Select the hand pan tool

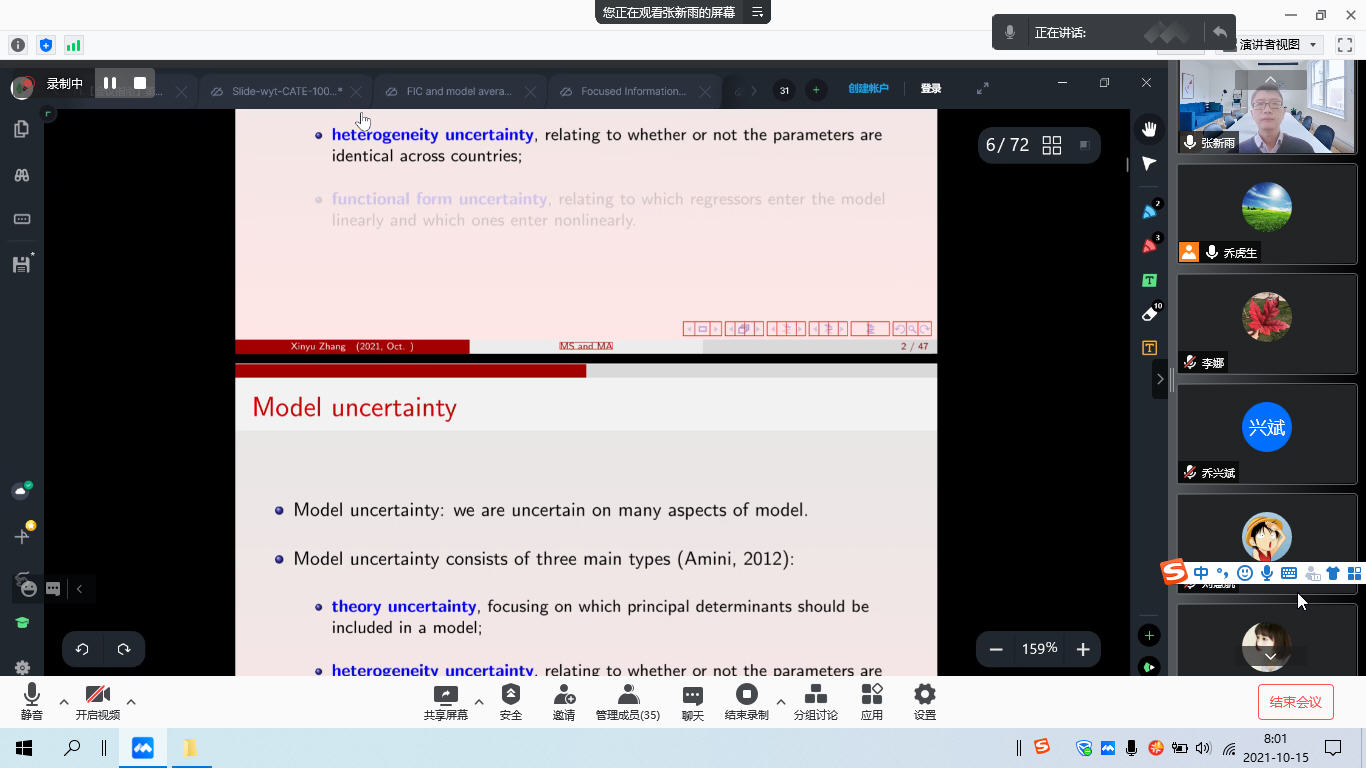click(1149, 128)
